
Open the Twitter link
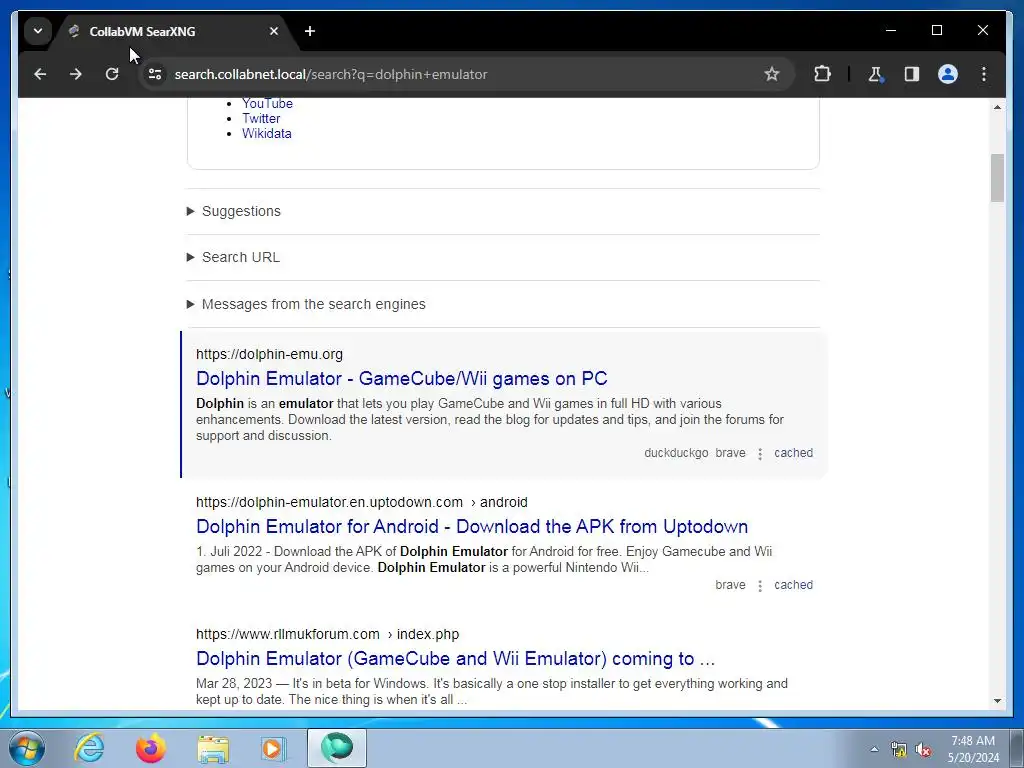tap(261, 118)
